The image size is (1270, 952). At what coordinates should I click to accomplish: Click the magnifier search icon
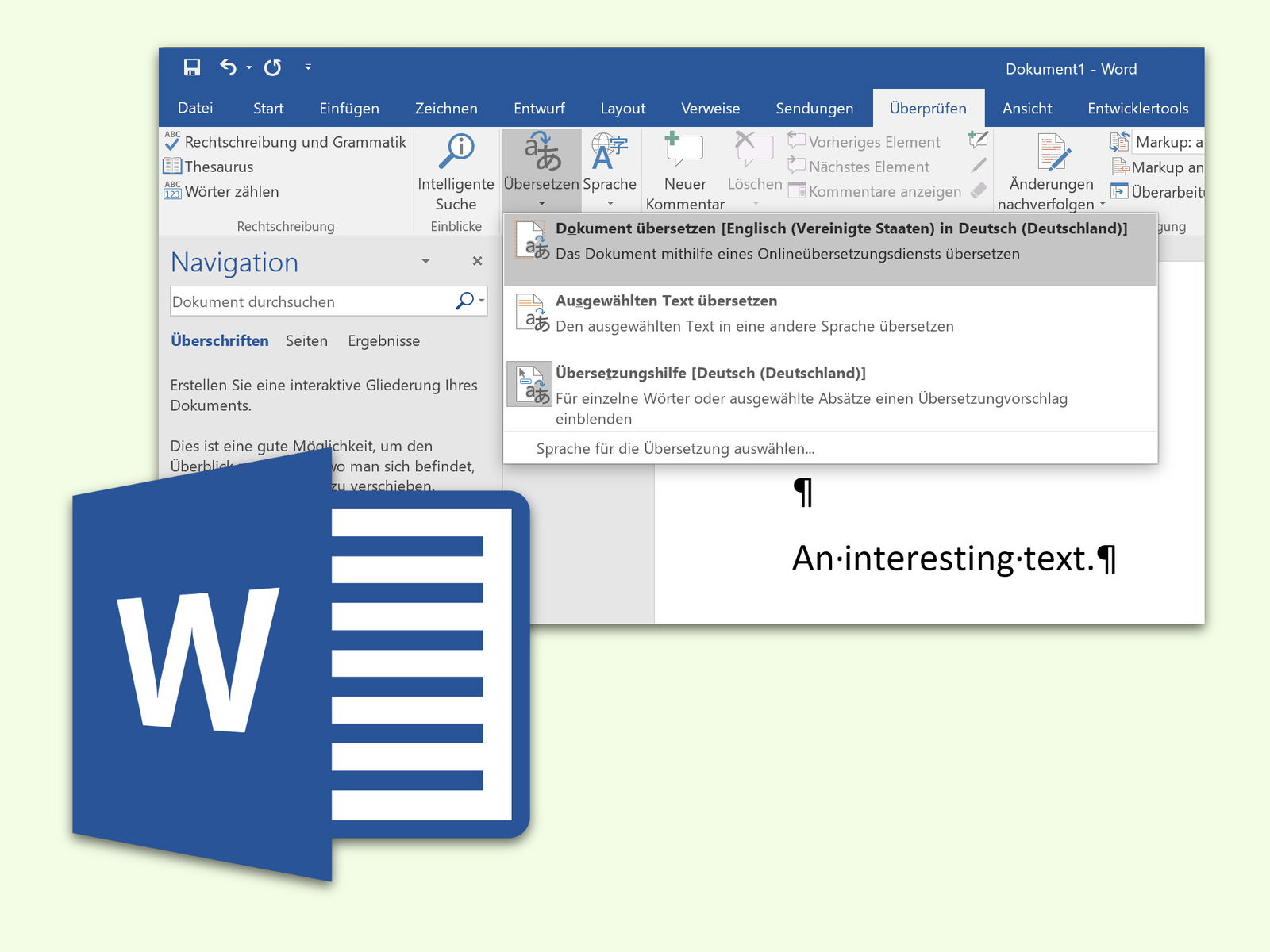464,301
